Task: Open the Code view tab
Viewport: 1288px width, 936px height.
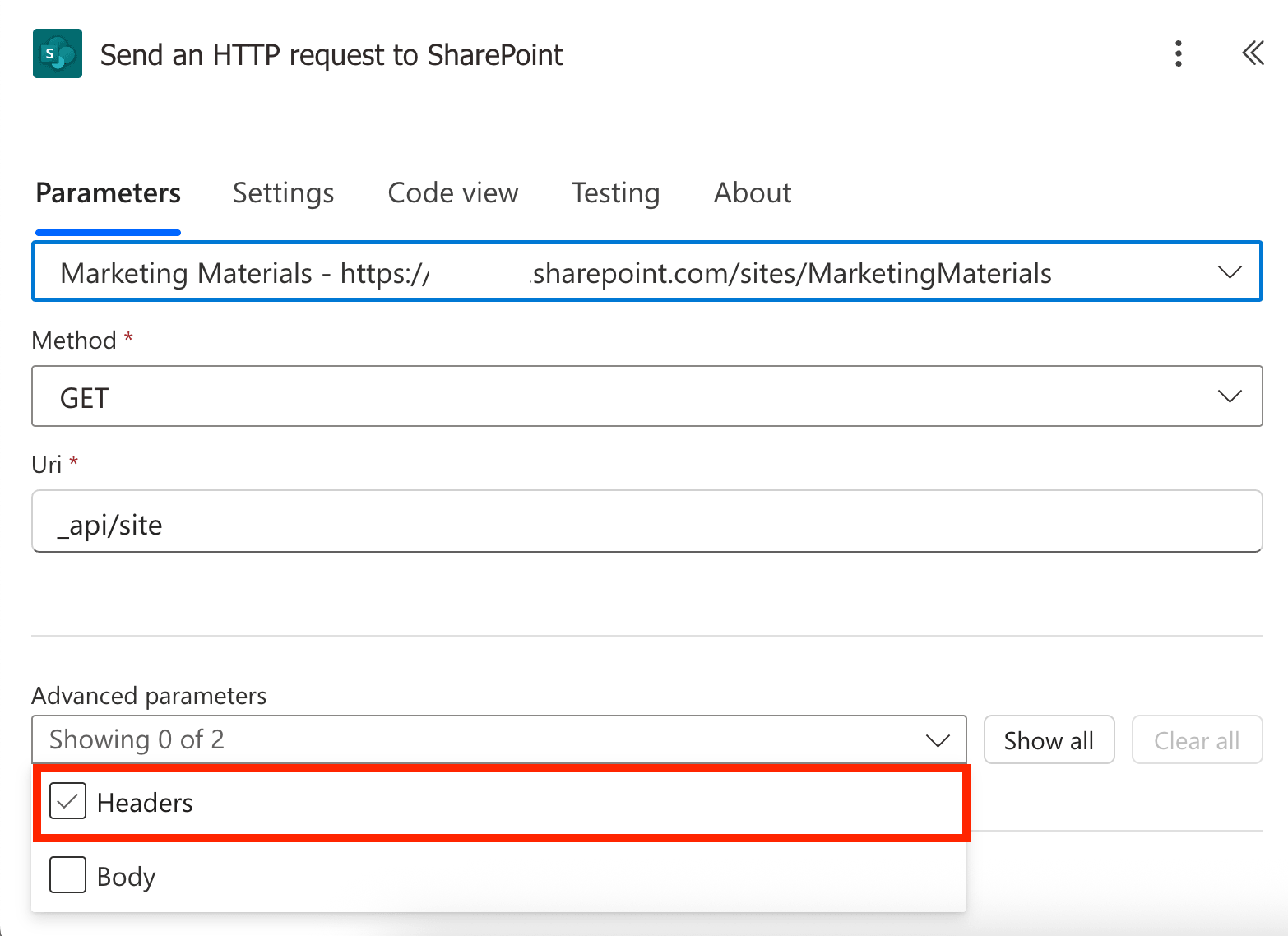Action: [453, 193]
